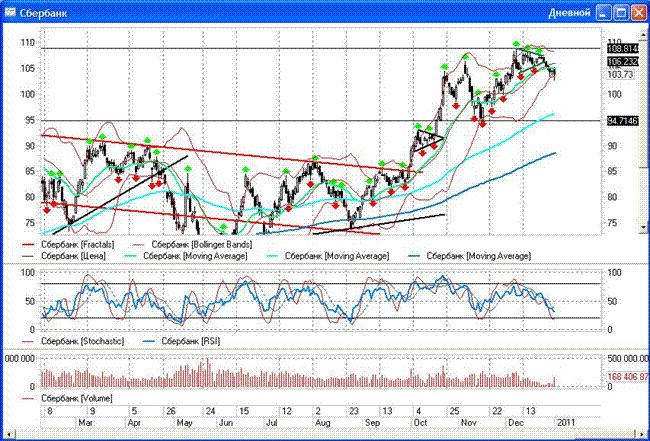Click the horizontal scrollbar left arrow
Image resolution: width=650 pixels, height=441 pixels.
(x=8, y=433)
